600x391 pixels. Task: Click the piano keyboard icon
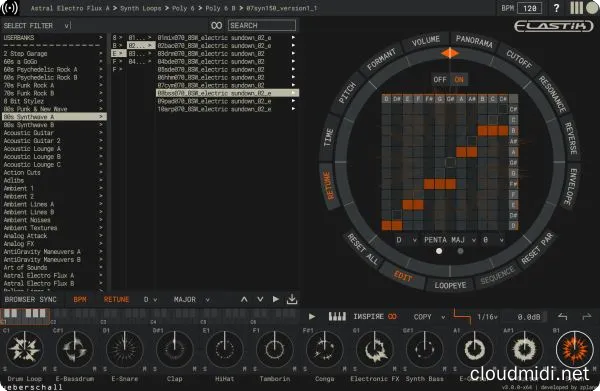click(337, 316)
